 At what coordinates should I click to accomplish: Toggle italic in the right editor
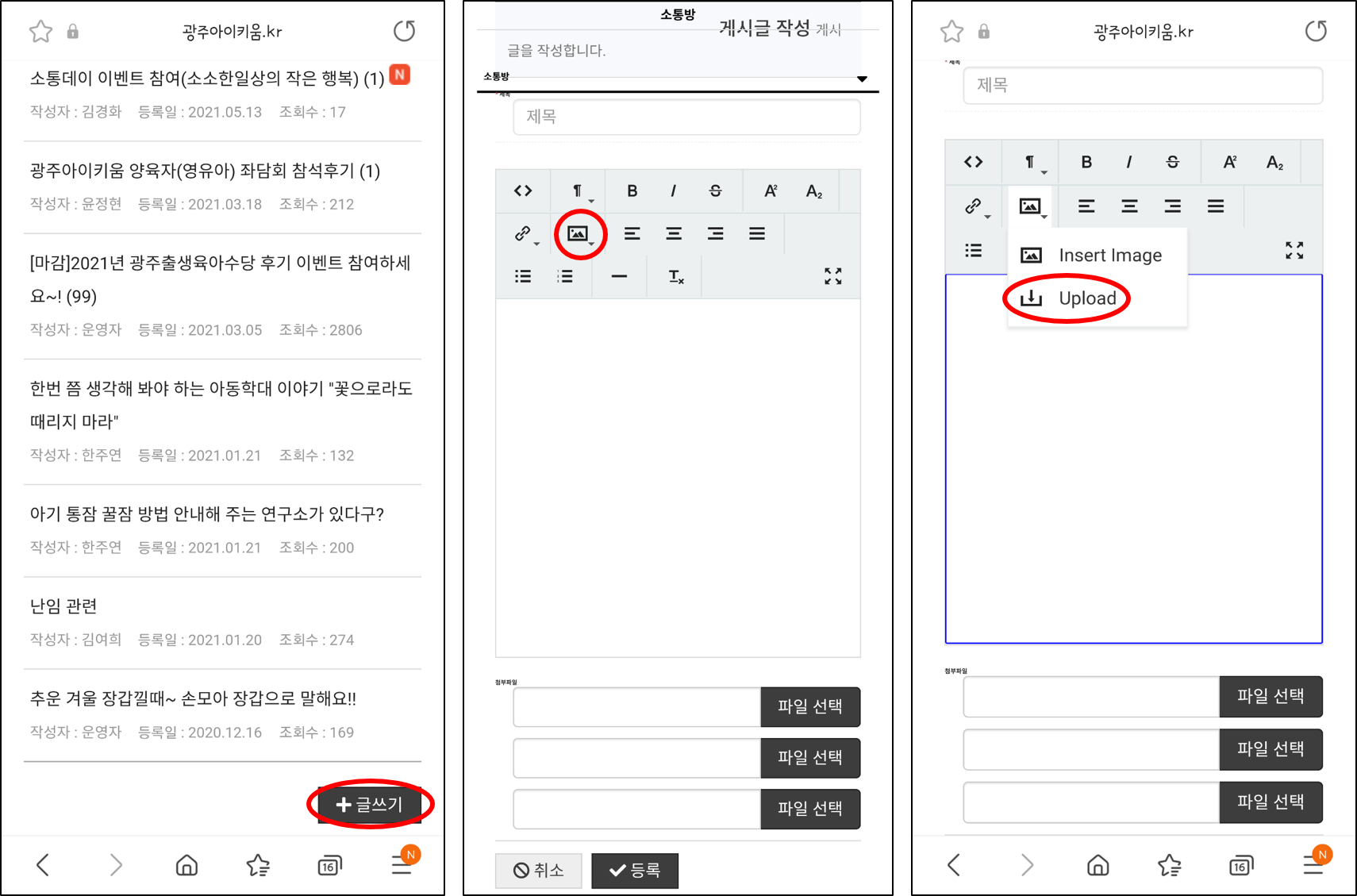coord(1128,162)
